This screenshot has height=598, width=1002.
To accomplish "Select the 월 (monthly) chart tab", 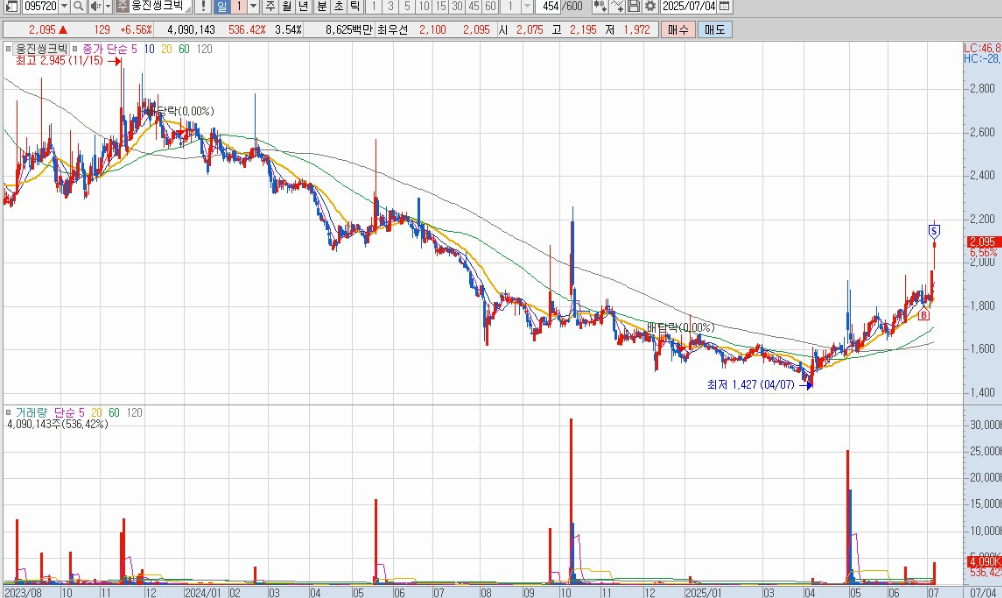I will coord(287,7).
